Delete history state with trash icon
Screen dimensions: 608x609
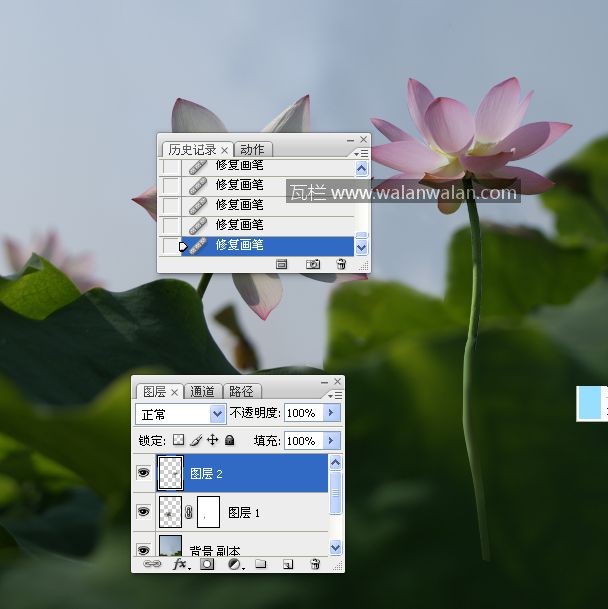coord(341,264)
